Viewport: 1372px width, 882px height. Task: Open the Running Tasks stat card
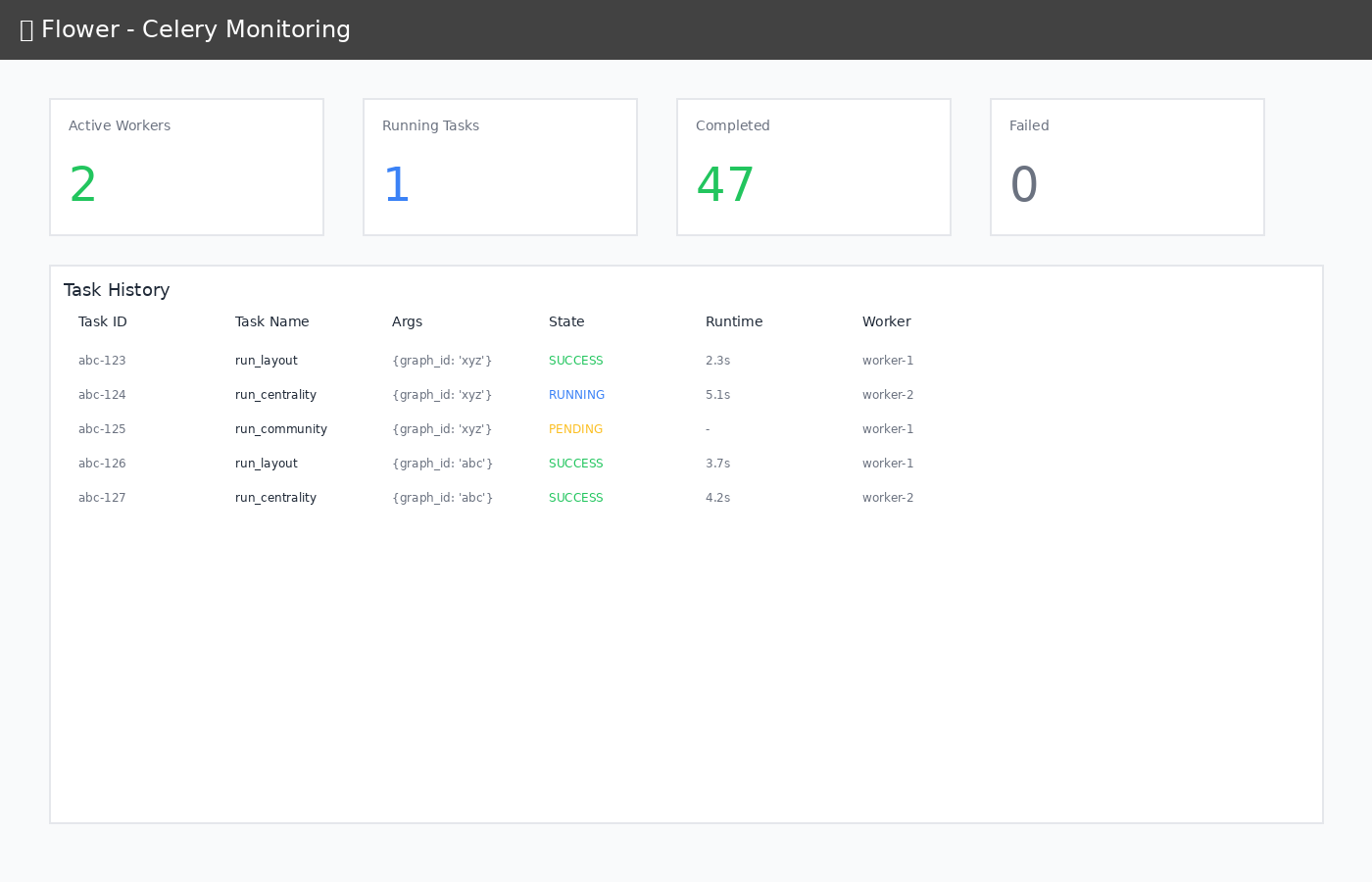(500, 167)
